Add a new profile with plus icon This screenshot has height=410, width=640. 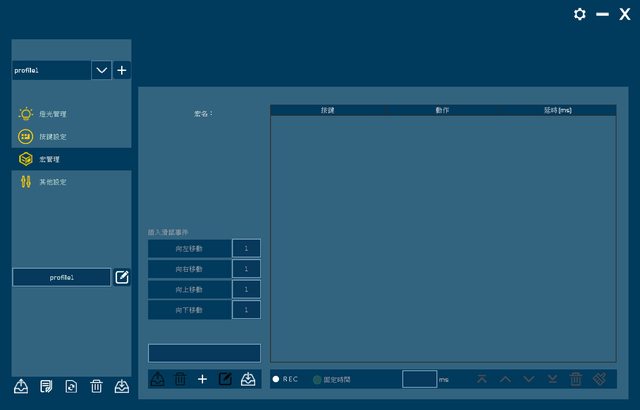121,70
